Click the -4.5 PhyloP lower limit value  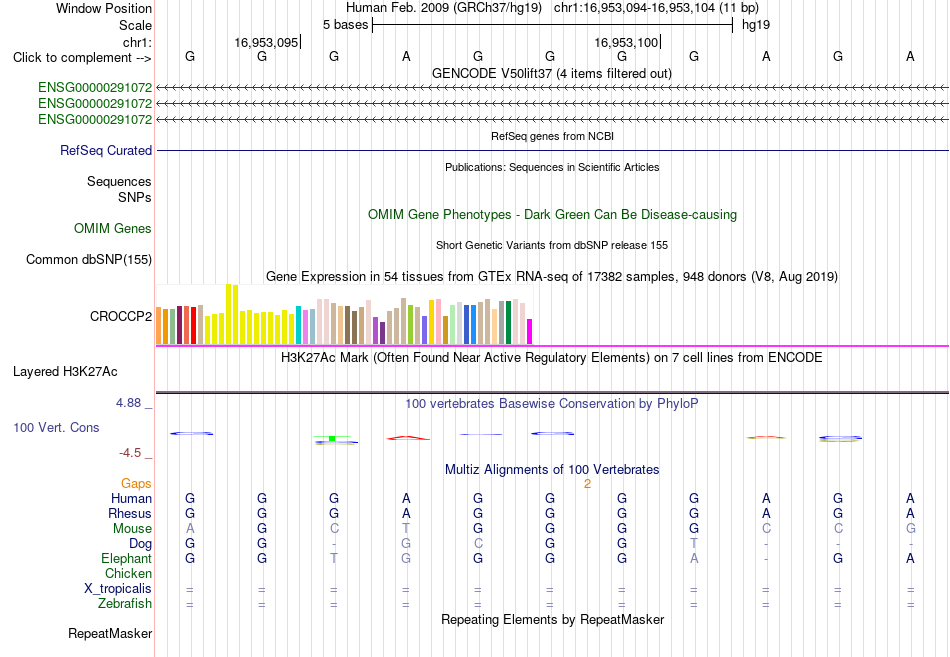pos(130,453)
